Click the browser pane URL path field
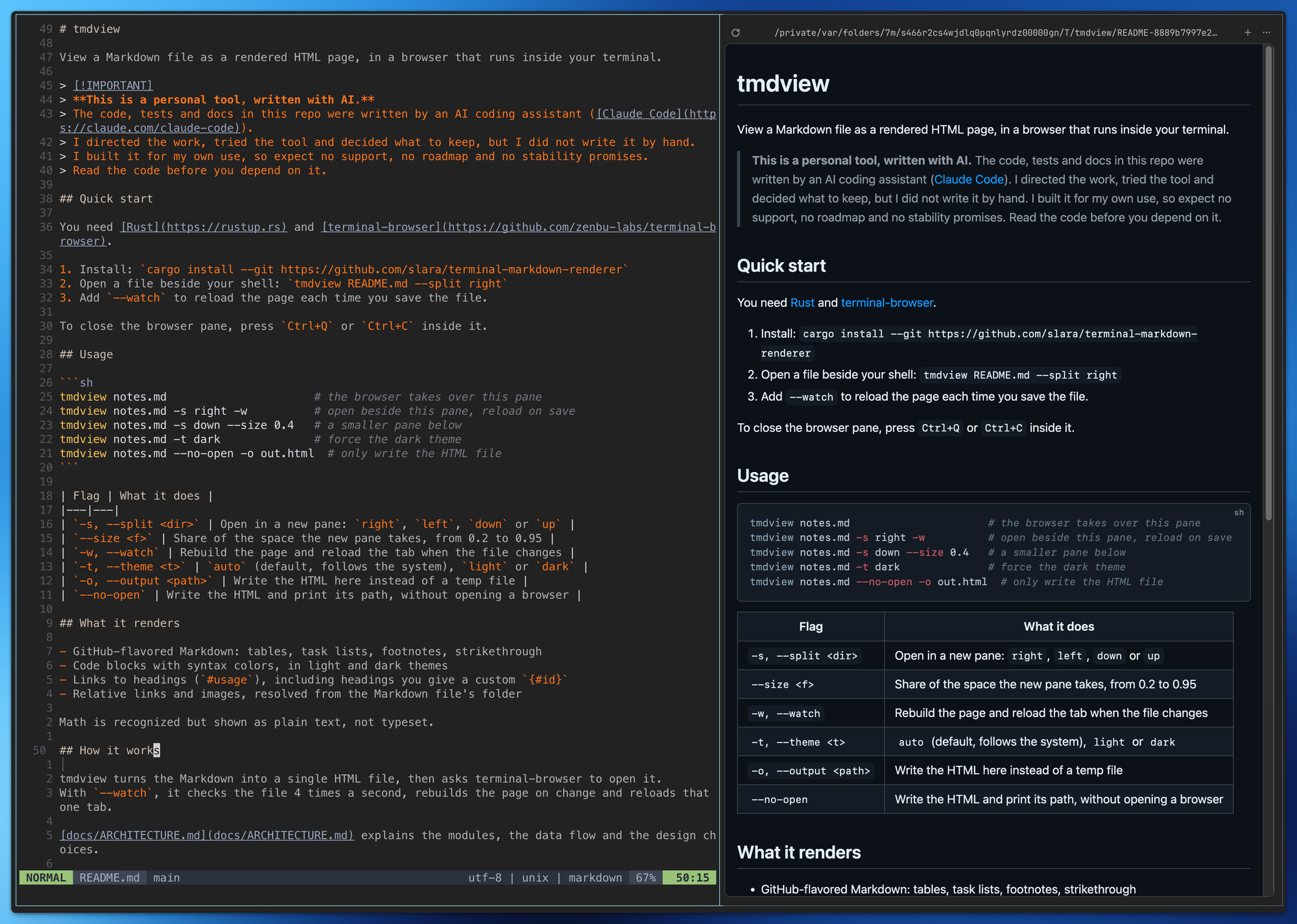 coord(995,32)
